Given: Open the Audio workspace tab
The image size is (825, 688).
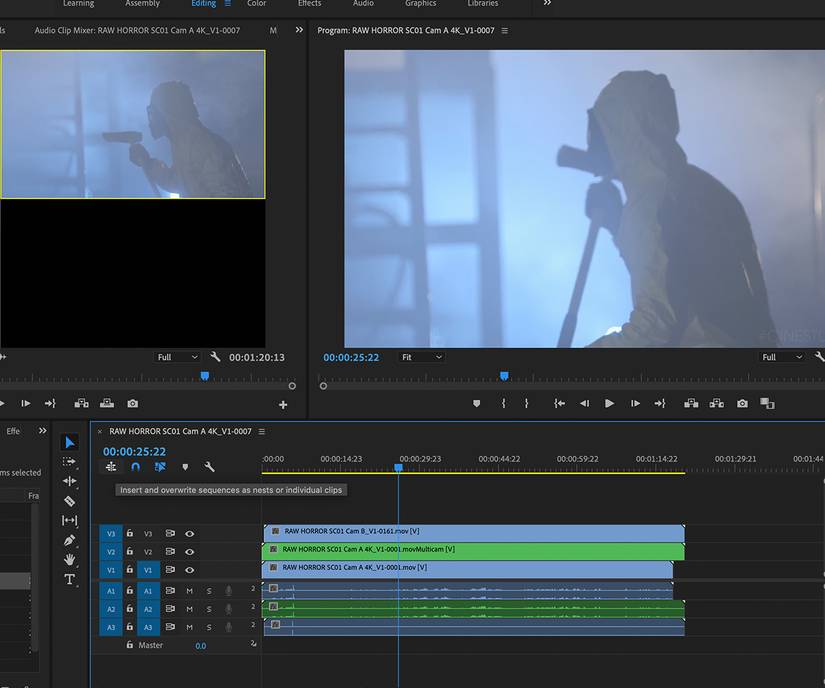Looking at the screenshot, I should 363,4.
